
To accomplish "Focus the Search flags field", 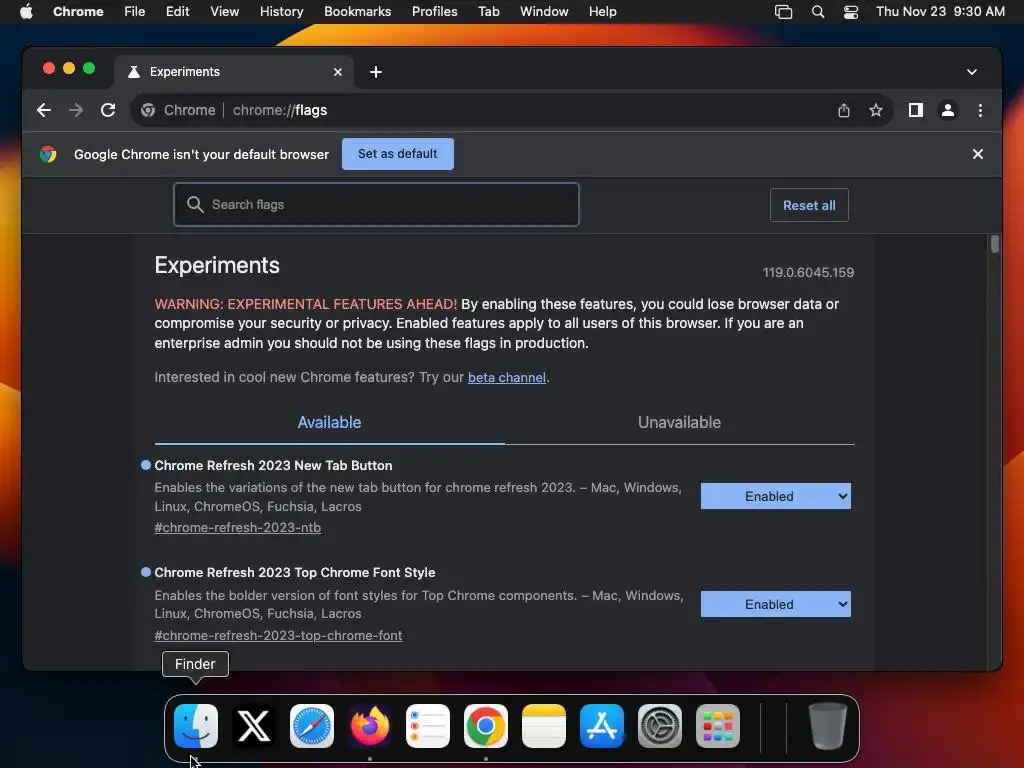I will tap(376, 204).
